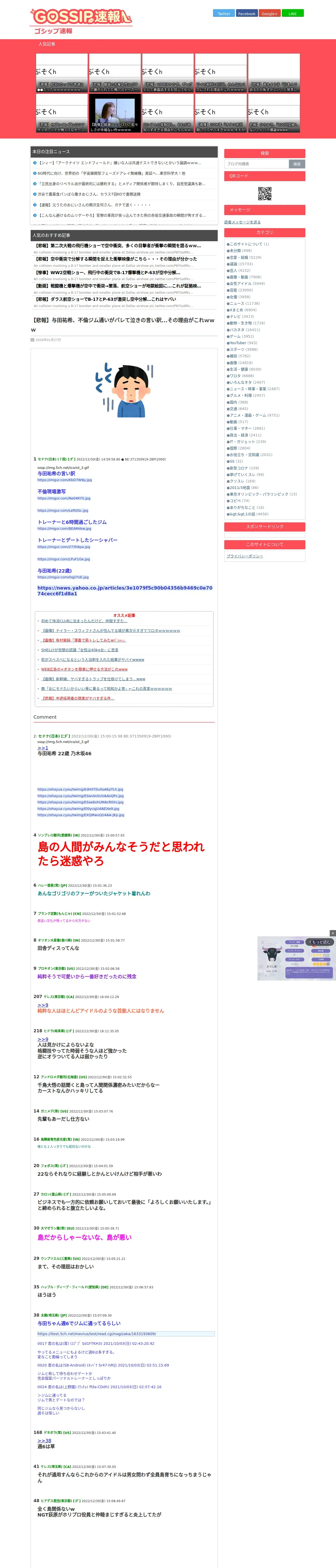Viewport: 336px width, 1568px height.
Task: Share via the green LINE button
Action: 293,13
